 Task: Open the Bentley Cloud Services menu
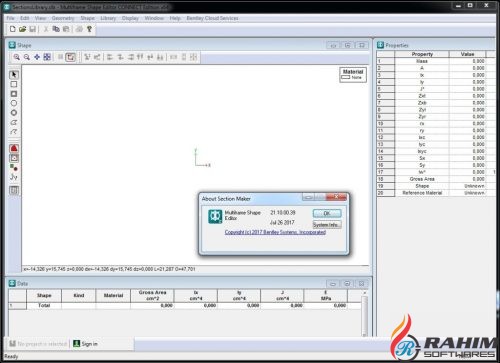(212, 18)
